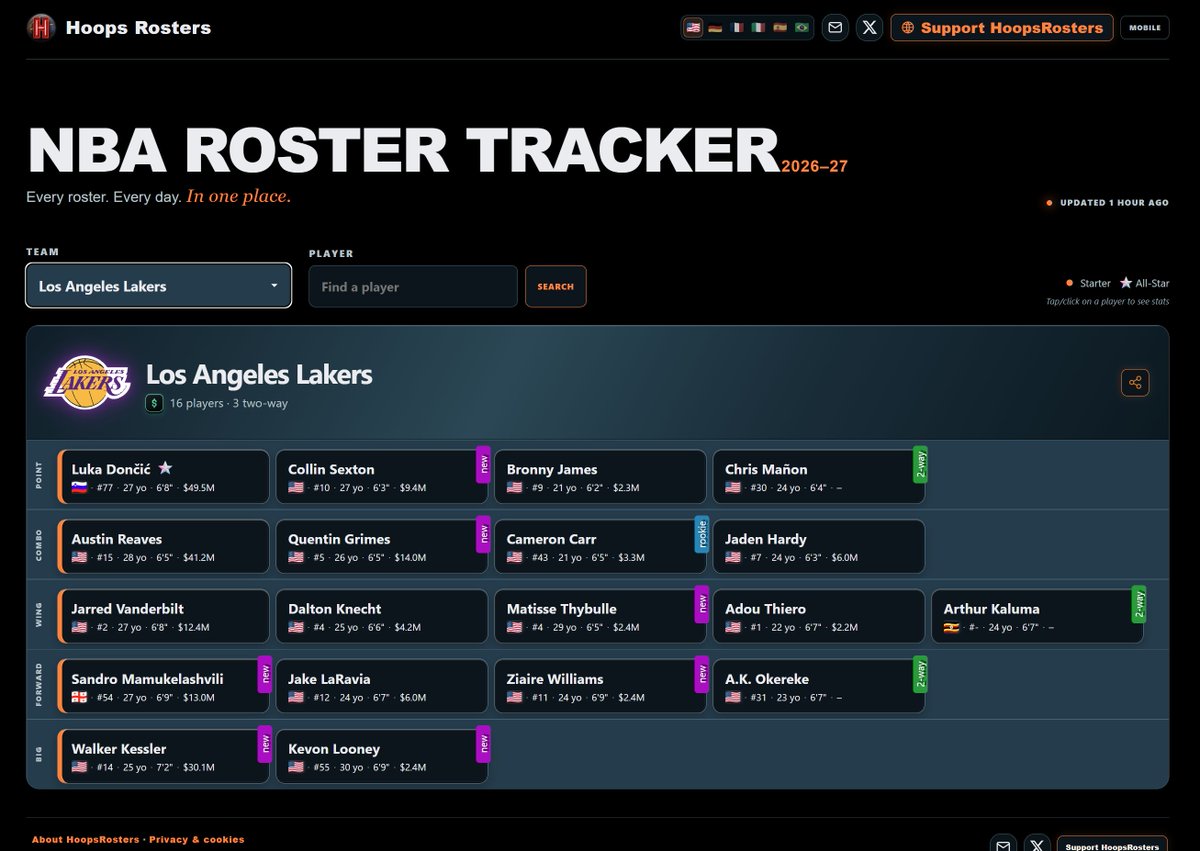This screenshot has height=851, width=1200.
Task: Open the envelope contact icon in header
Action: point(835,28)
